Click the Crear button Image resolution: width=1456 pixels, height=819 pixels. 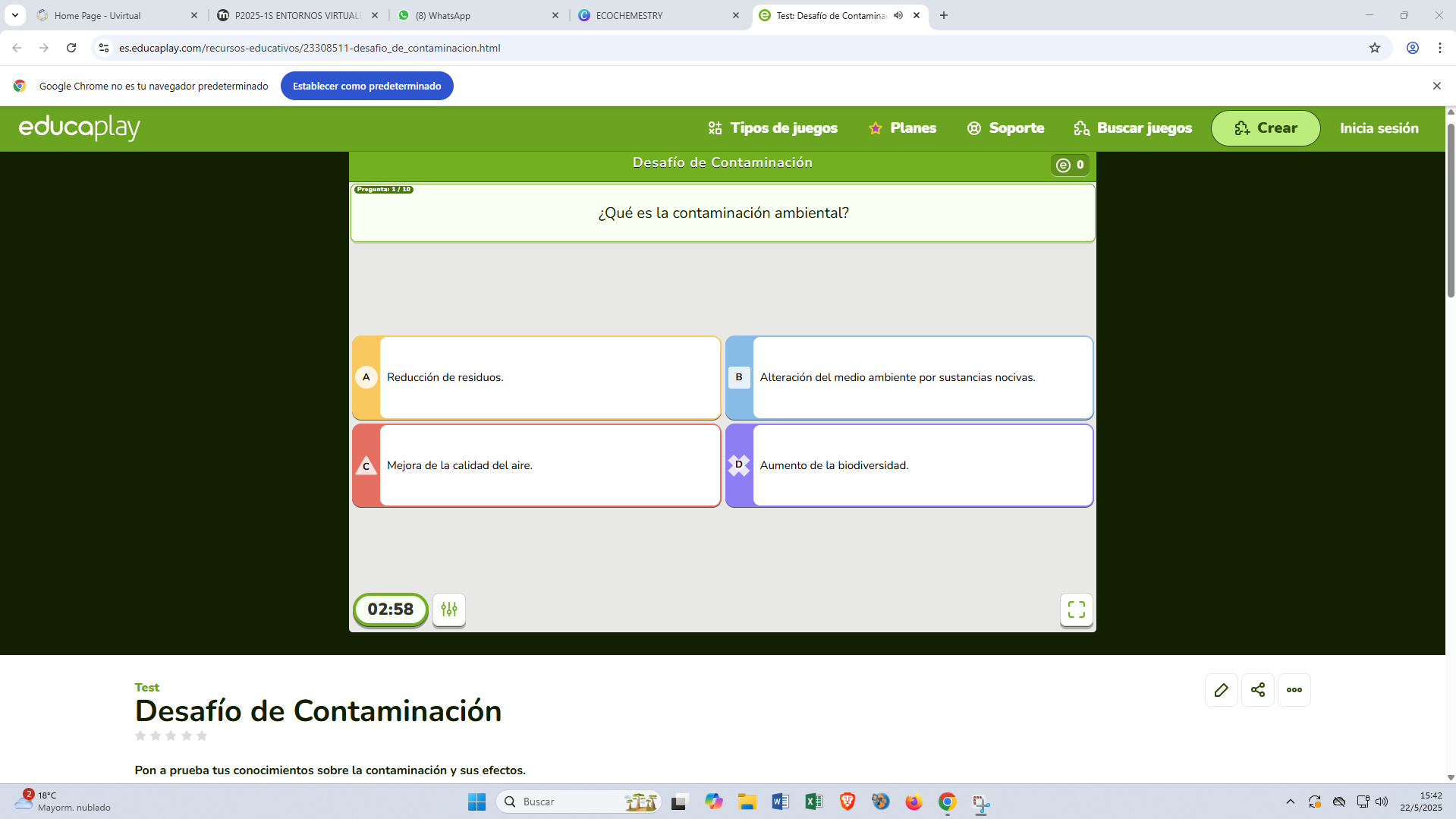tap(1265, 128)
